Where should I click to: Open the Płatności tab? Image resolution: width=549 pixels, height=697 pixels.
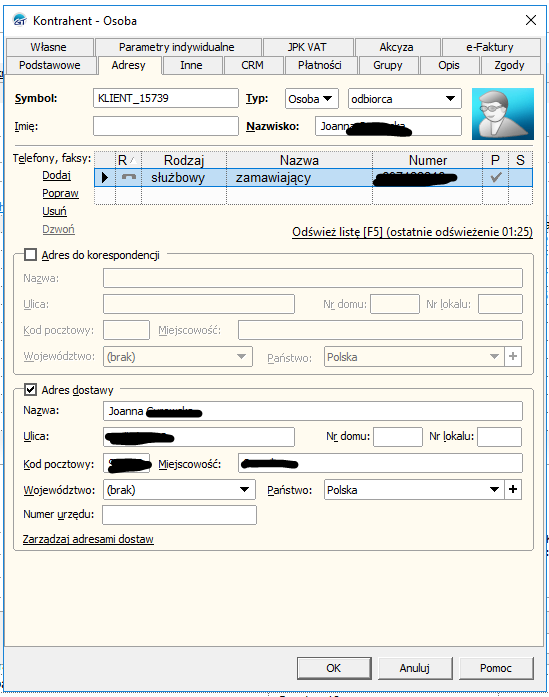(x=320, y=65)
